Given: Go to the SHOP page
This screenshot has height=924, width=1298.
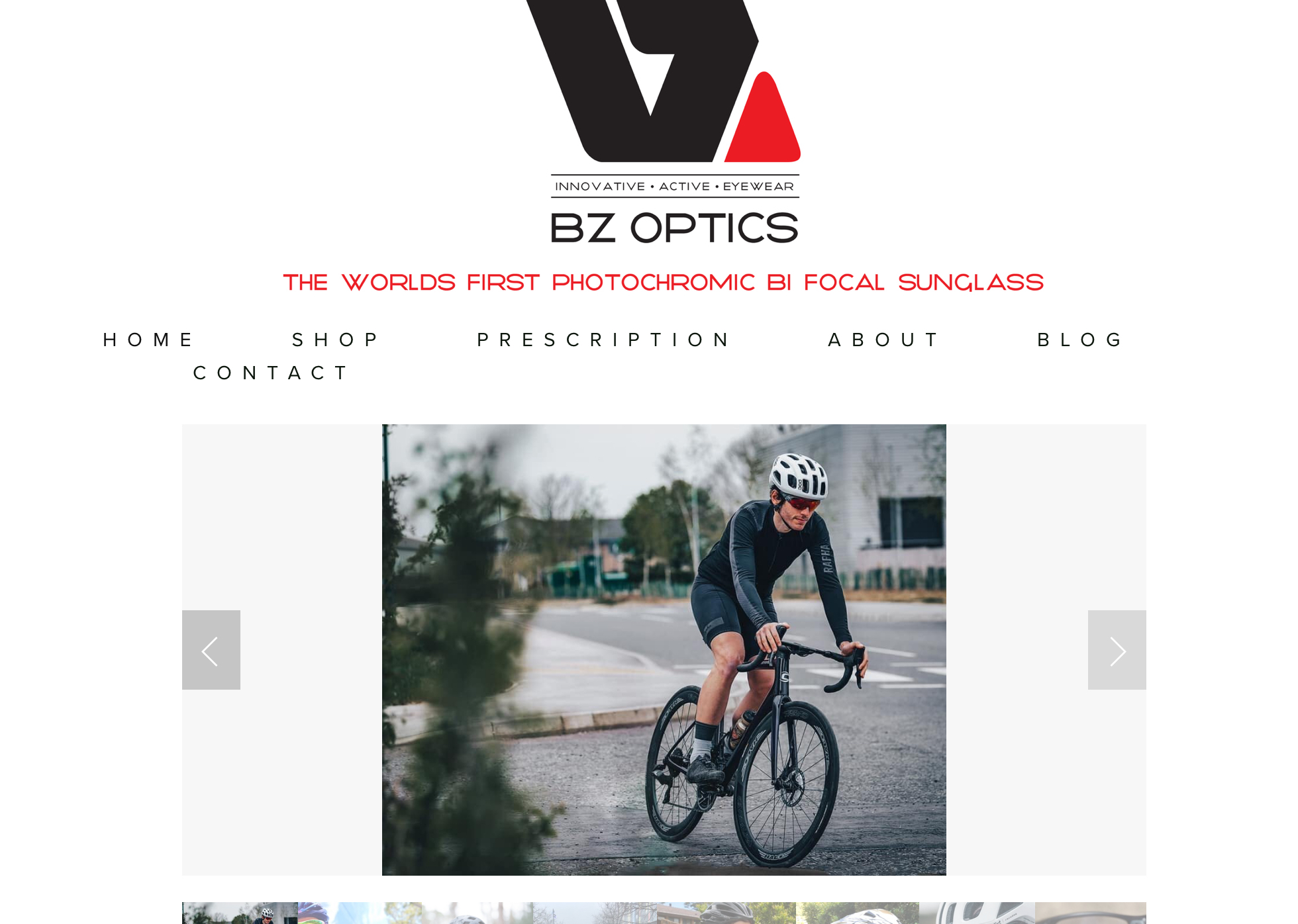Looking at the screenshot, I should [x=335, y=340].
